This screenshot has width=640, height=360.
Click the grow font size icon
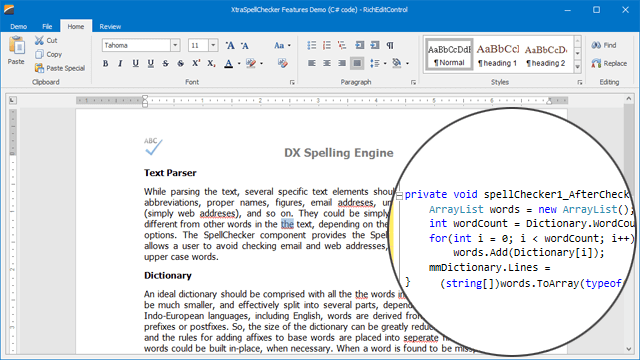(230, 45)
